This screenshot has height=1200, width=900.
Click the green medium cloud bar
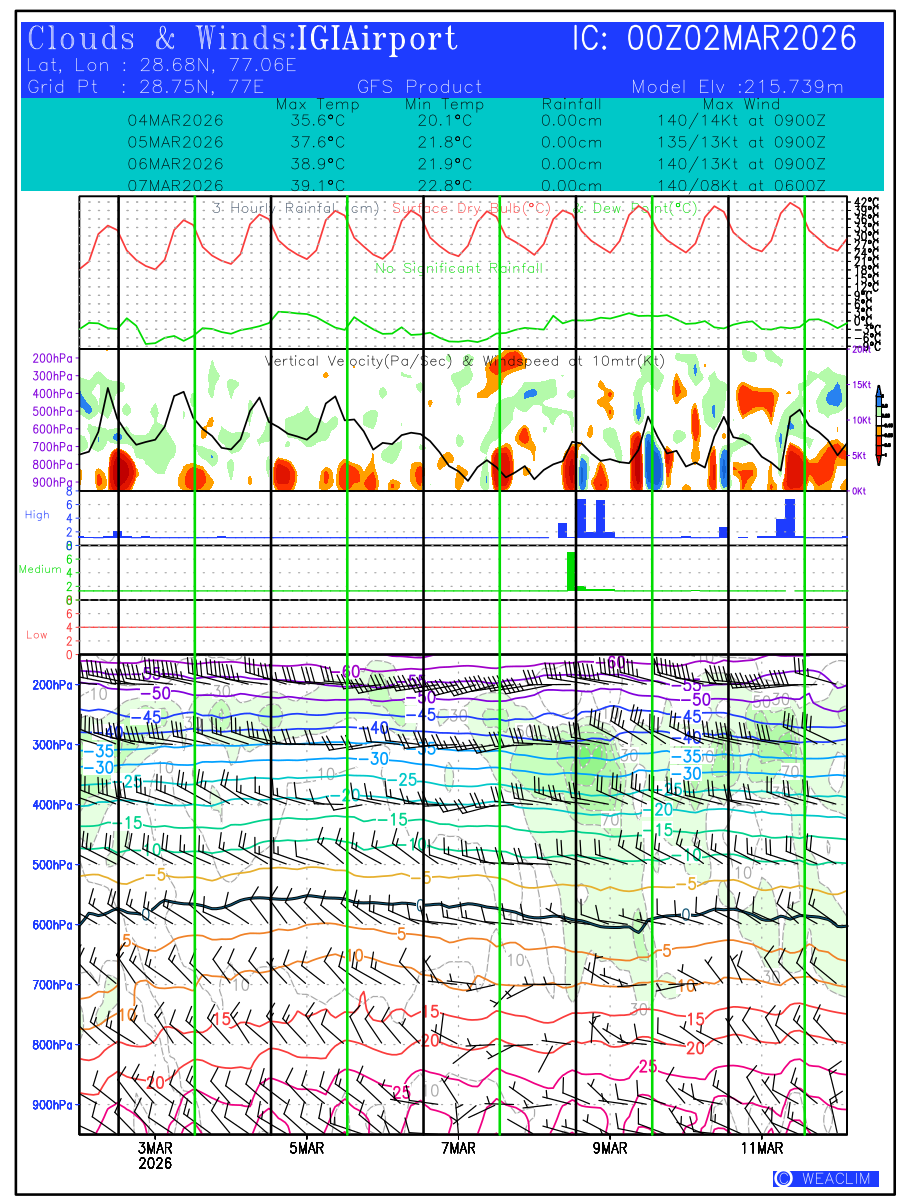[571, 570]
